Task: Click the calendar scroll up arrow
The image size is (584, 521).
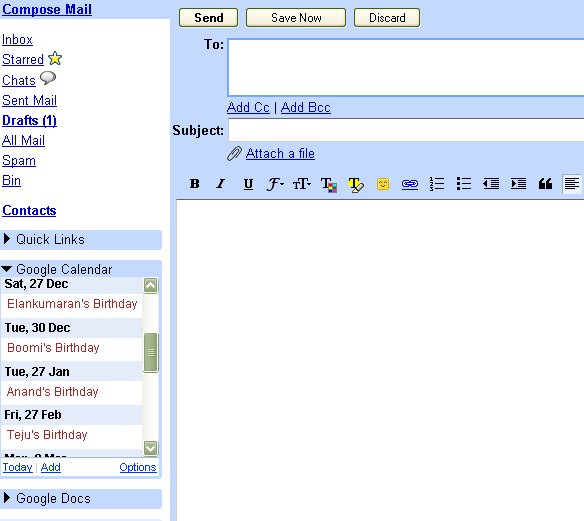Action: click(x=150, y=286)
